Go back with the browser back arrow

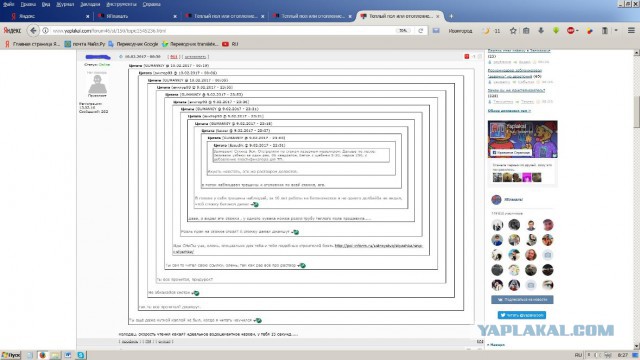pos(33,31)
